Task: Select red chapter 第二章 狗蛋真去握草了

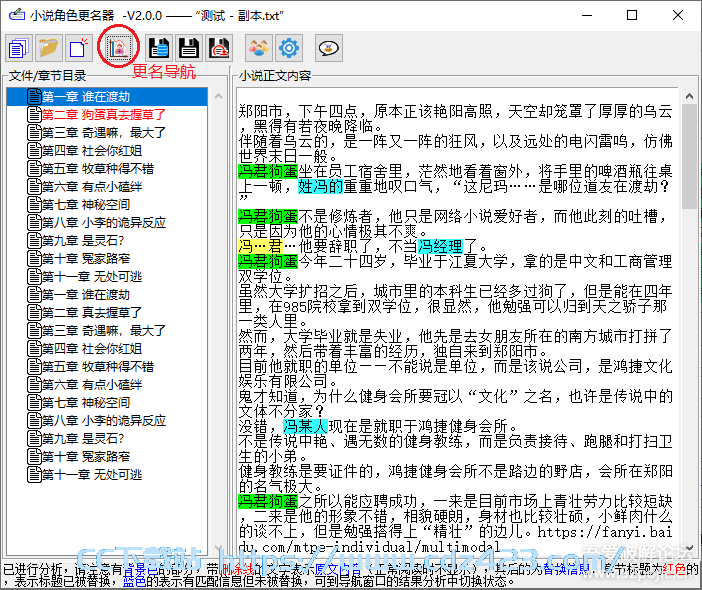Action: [x=103, y=115]
